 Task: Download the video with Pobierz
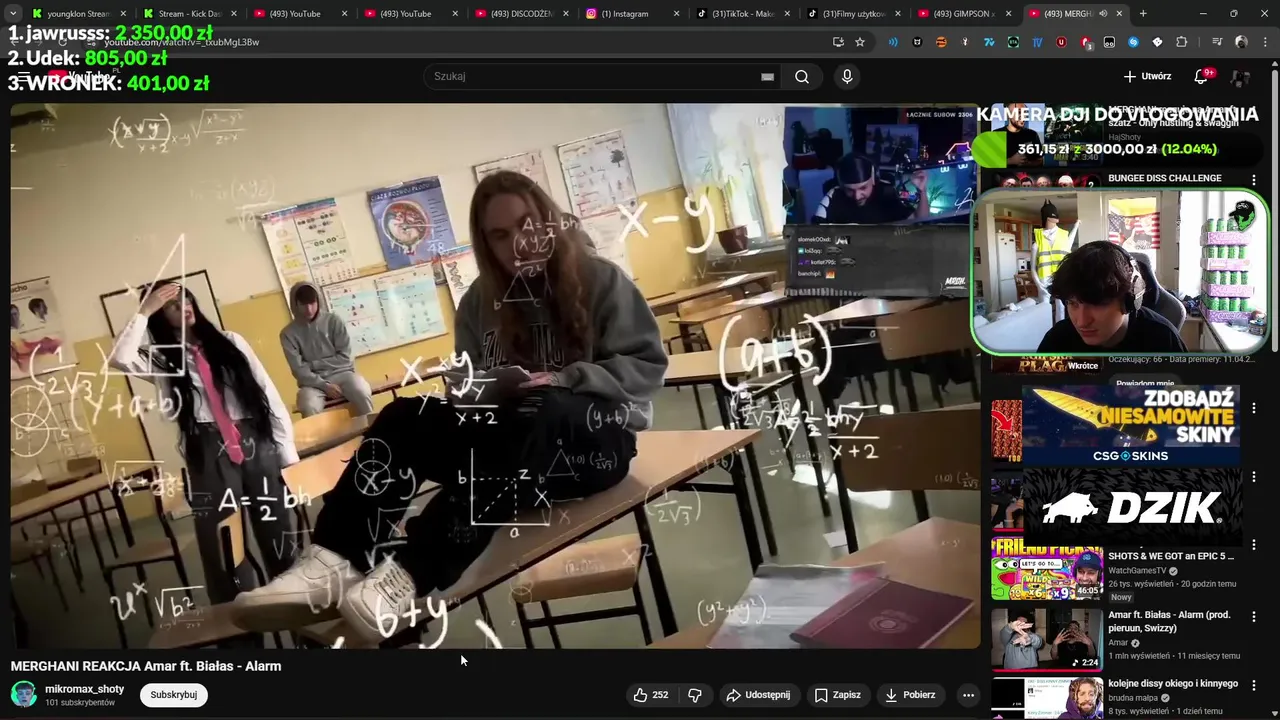910,695
